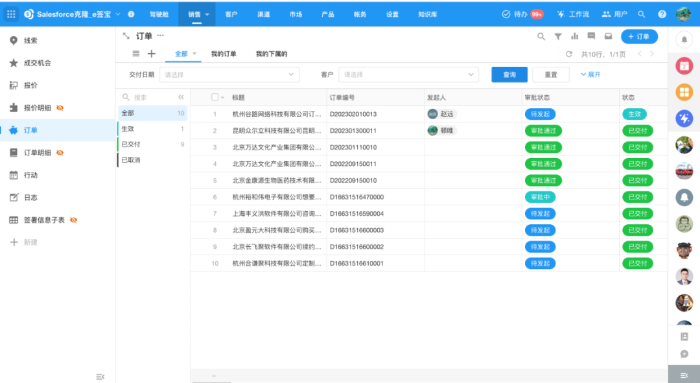Open the orange grid app icon
700x383 pixels.
pyautogui.click(x=684, y=92)
